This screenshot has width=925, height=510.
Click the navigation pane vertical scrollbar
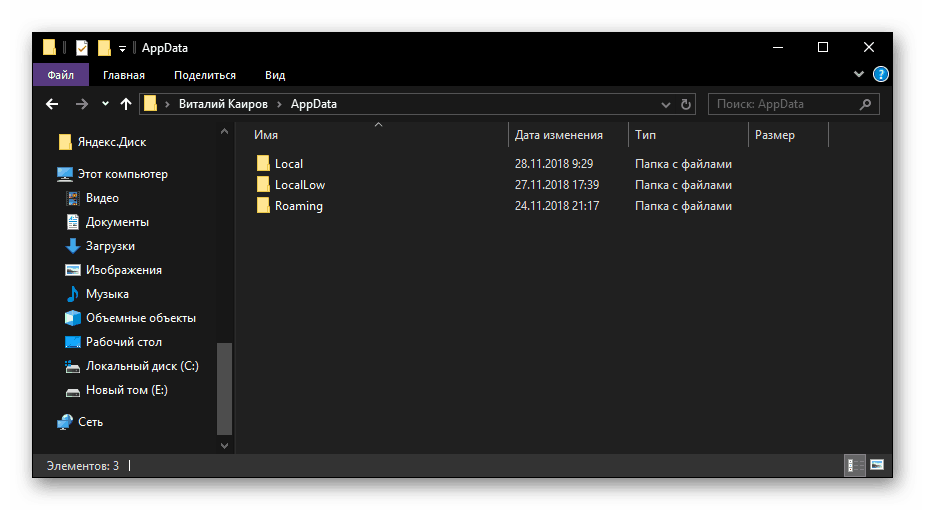click(x=225, y=390)
